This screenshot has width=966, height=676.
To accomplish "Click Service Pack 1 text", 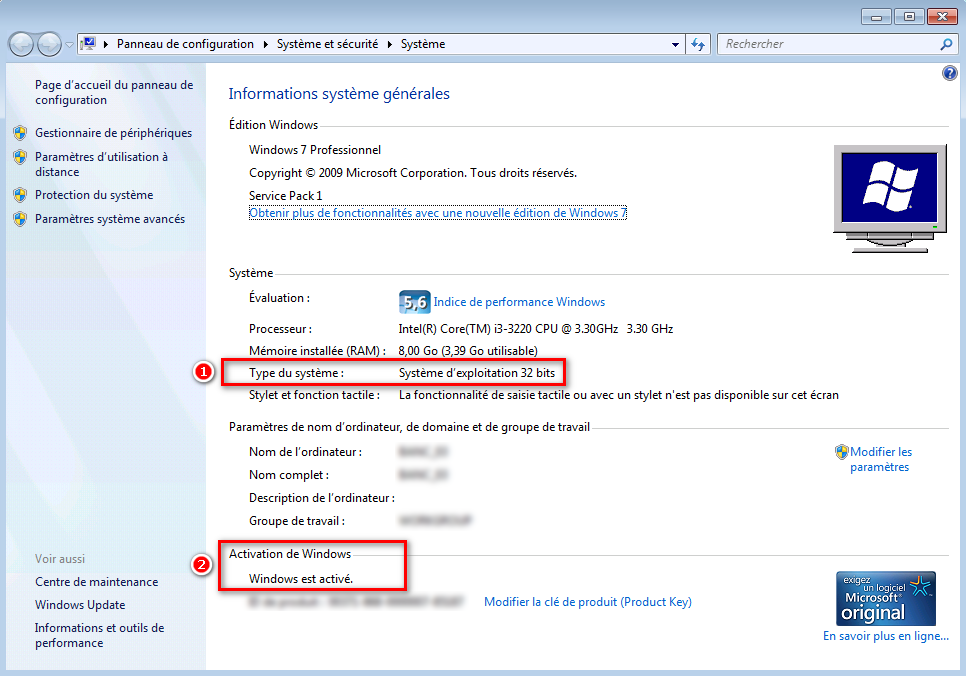I will point(285,195).
